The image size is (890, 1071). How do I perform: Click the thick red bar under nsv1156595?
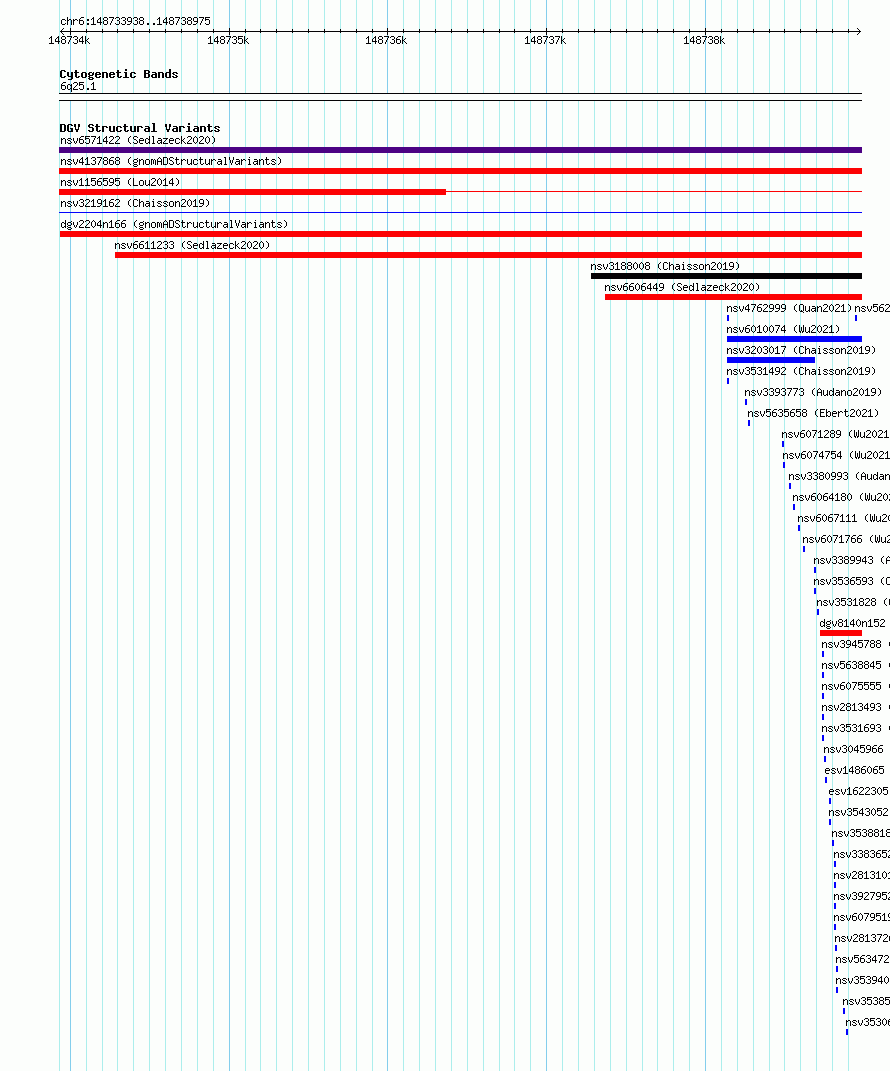[x=253, y=192]
